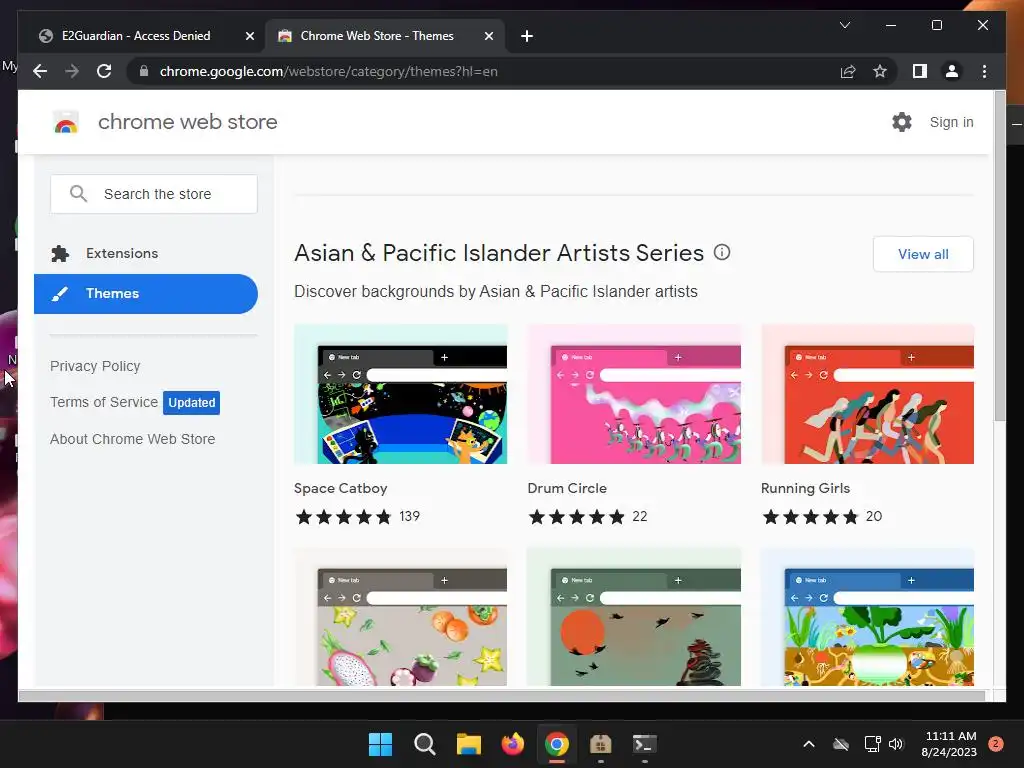Viewport: 1024px width, 768px height.
Task: Click the URL in the address bar
Action: (328, 71)
